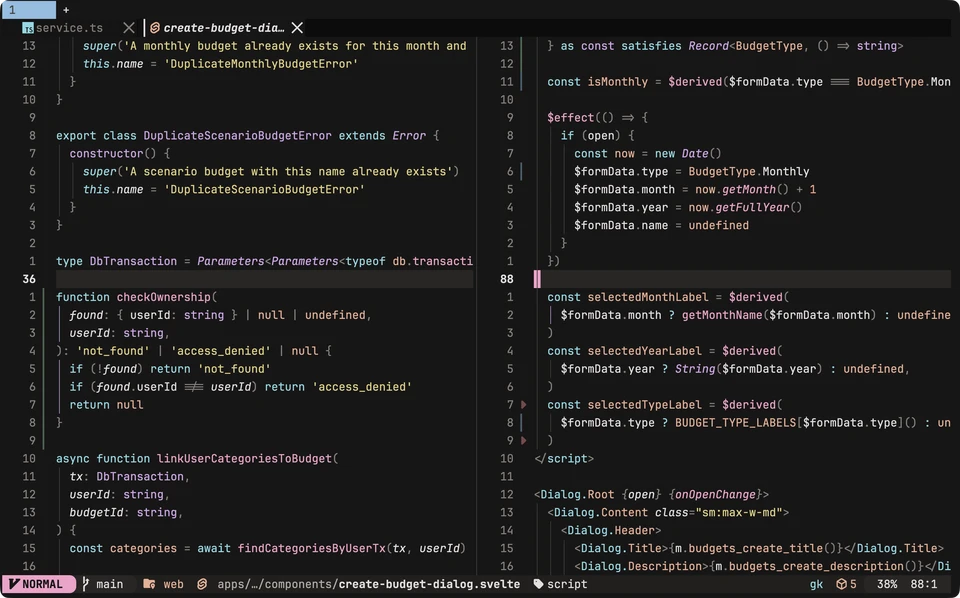Image resolution: width=960 pixels, height=598 pixels.
Task: Click the current line number 36
Action: (x=29, y=278)
